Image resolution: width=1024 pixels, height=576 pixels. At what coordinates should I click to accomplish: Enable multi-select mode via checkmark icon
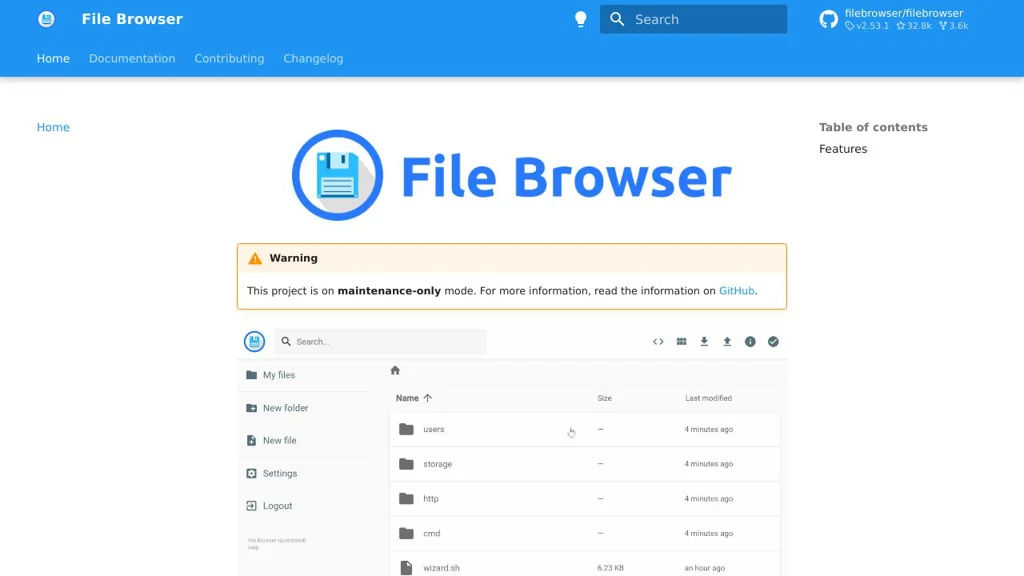click(773, 341)
